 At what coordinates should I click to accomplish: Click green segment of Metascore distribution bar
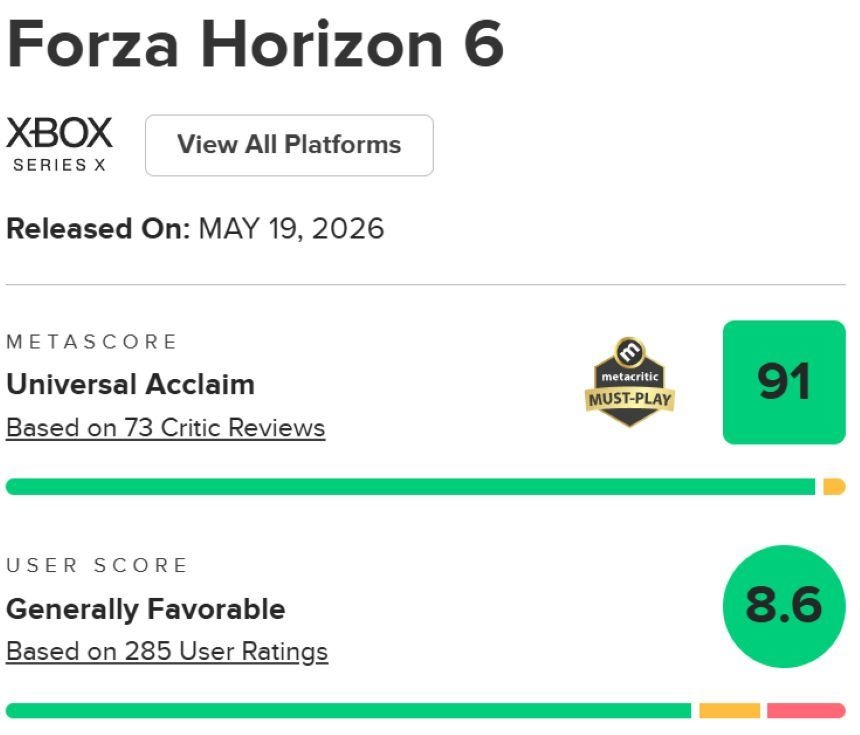click(x=410, y=487)
